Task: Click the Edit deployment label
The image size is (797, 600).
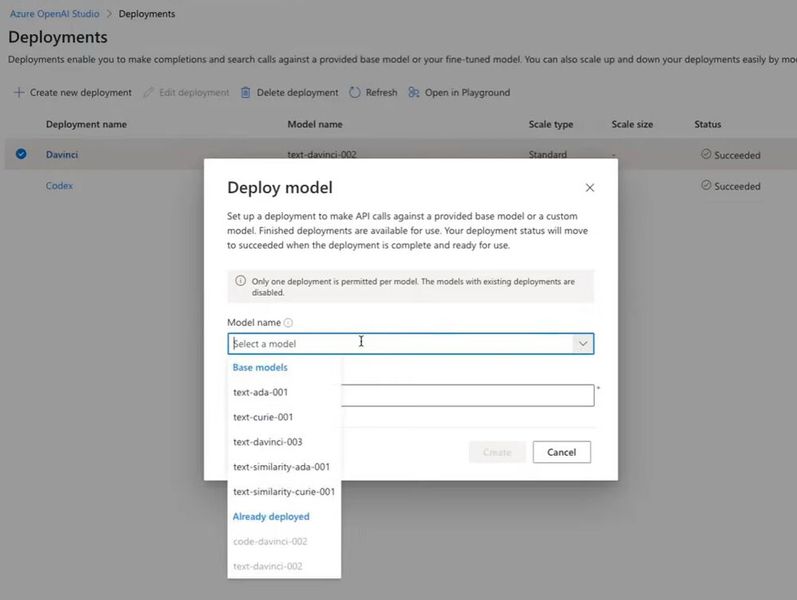Action: point(194,93)
